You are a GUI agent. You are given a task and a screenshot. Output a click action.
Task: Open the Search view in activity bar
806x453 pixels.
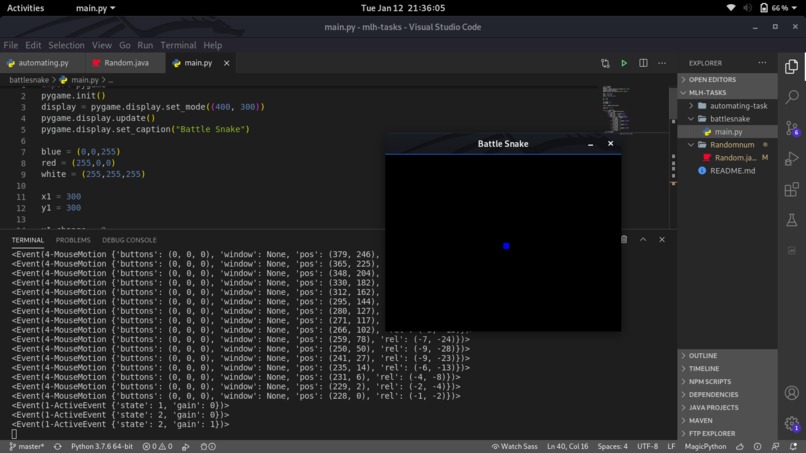(x=792, y=97)
